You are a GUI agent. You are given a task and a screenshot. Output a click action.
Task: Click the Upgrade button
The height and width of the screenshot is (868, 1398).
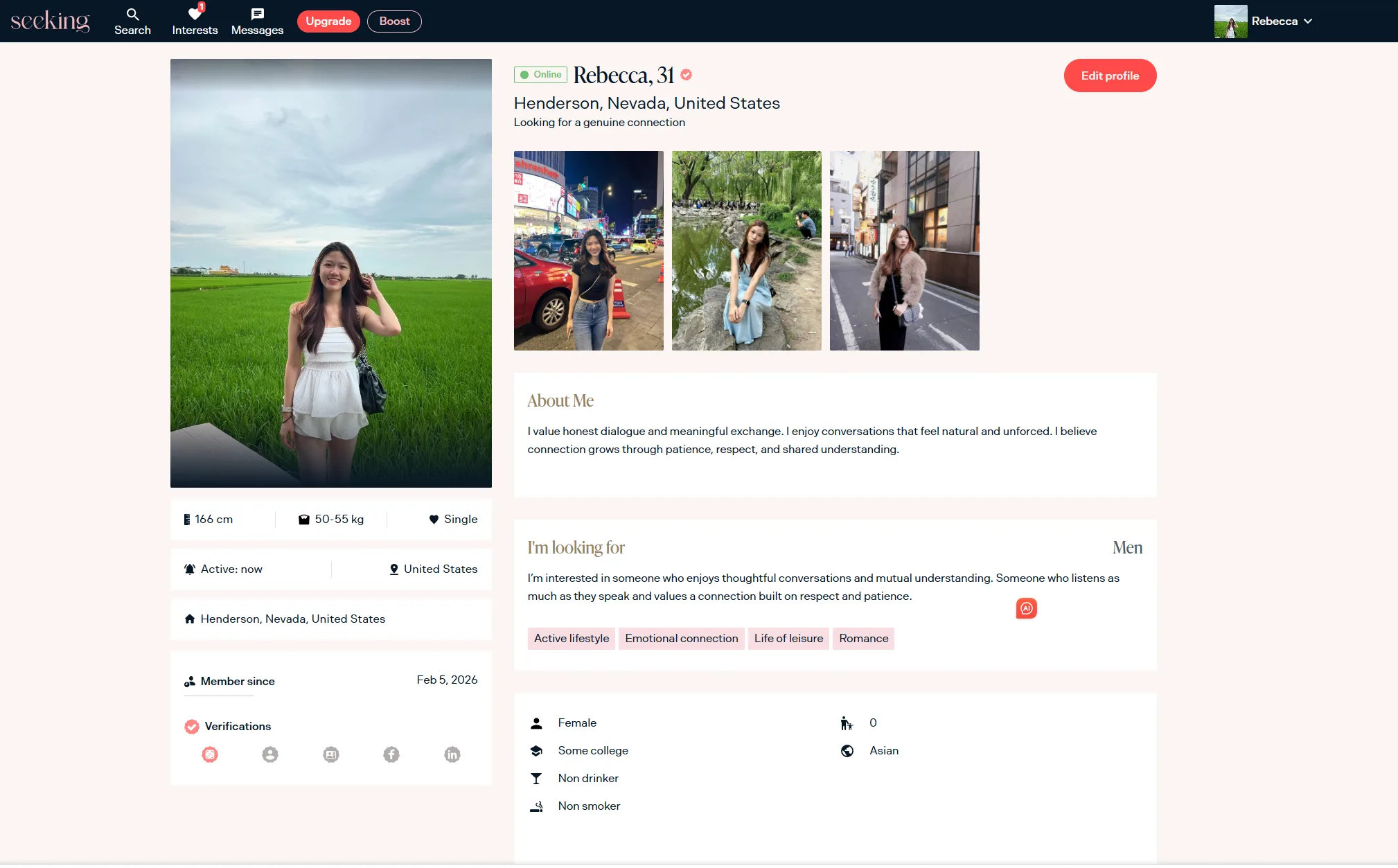pos(328,21)
